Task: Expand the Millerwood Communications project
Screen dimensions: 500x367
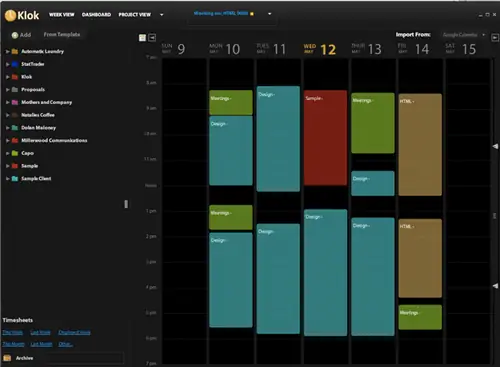Action: pos(7,140)
